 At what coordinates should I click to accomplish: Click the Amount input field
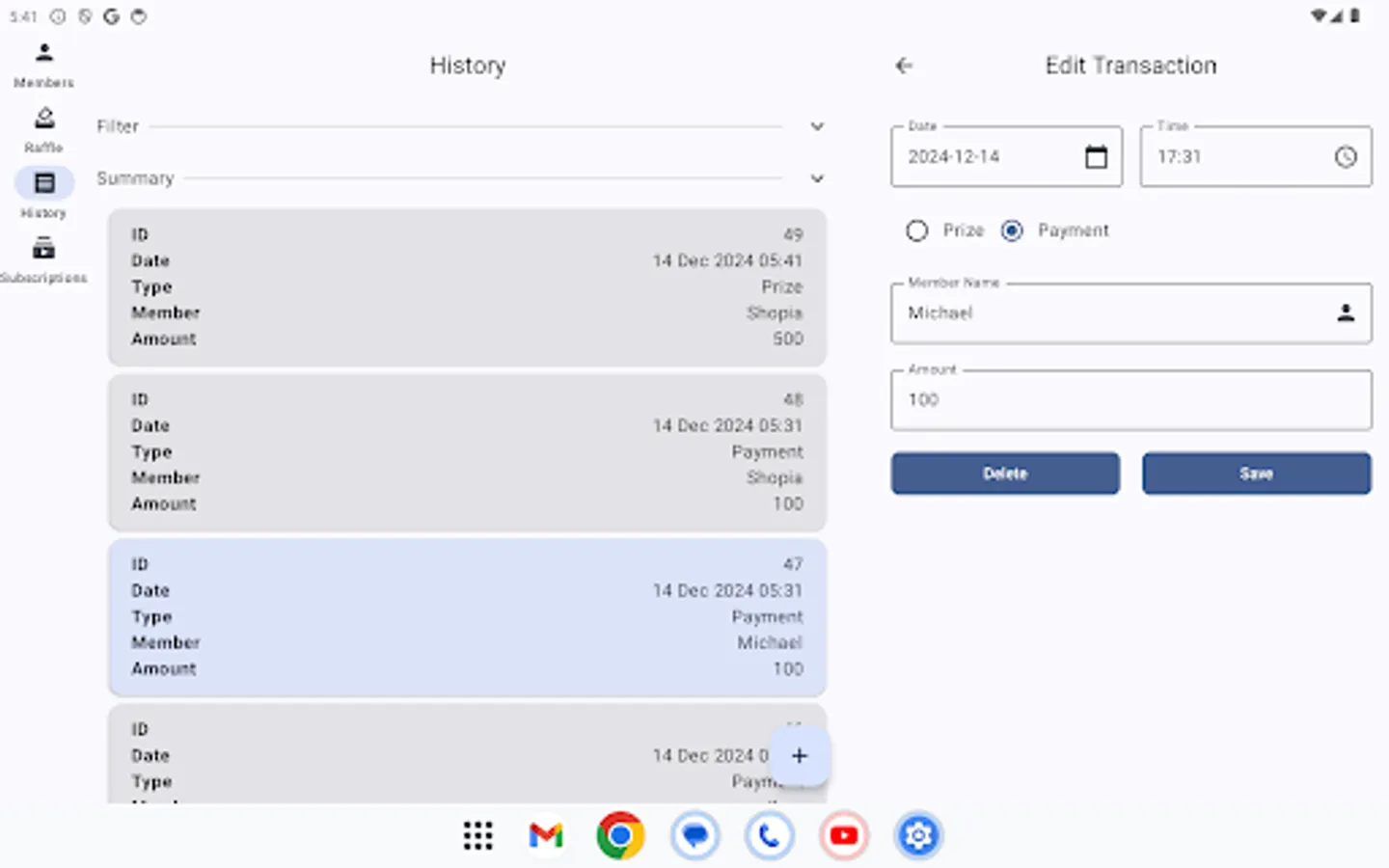pyautogui.click(x=1130, y=399)
